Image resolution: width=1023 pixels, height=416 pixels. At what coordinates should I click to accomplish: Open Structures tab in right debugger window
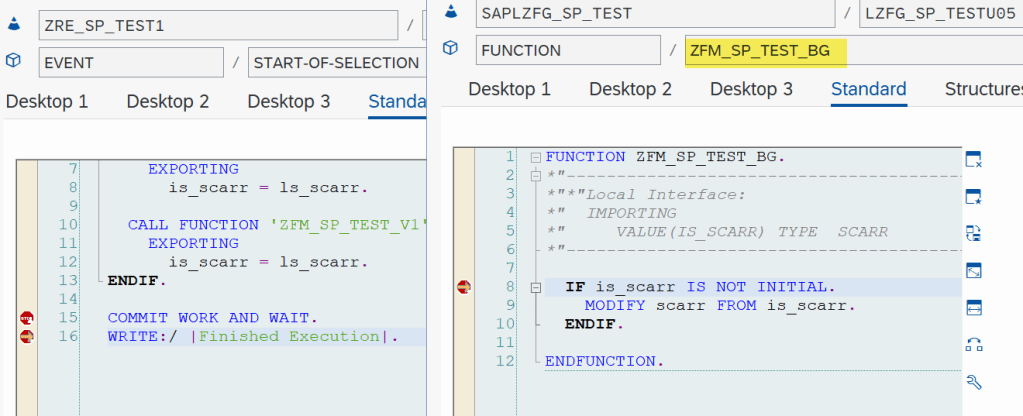click(x=984, y=89)
